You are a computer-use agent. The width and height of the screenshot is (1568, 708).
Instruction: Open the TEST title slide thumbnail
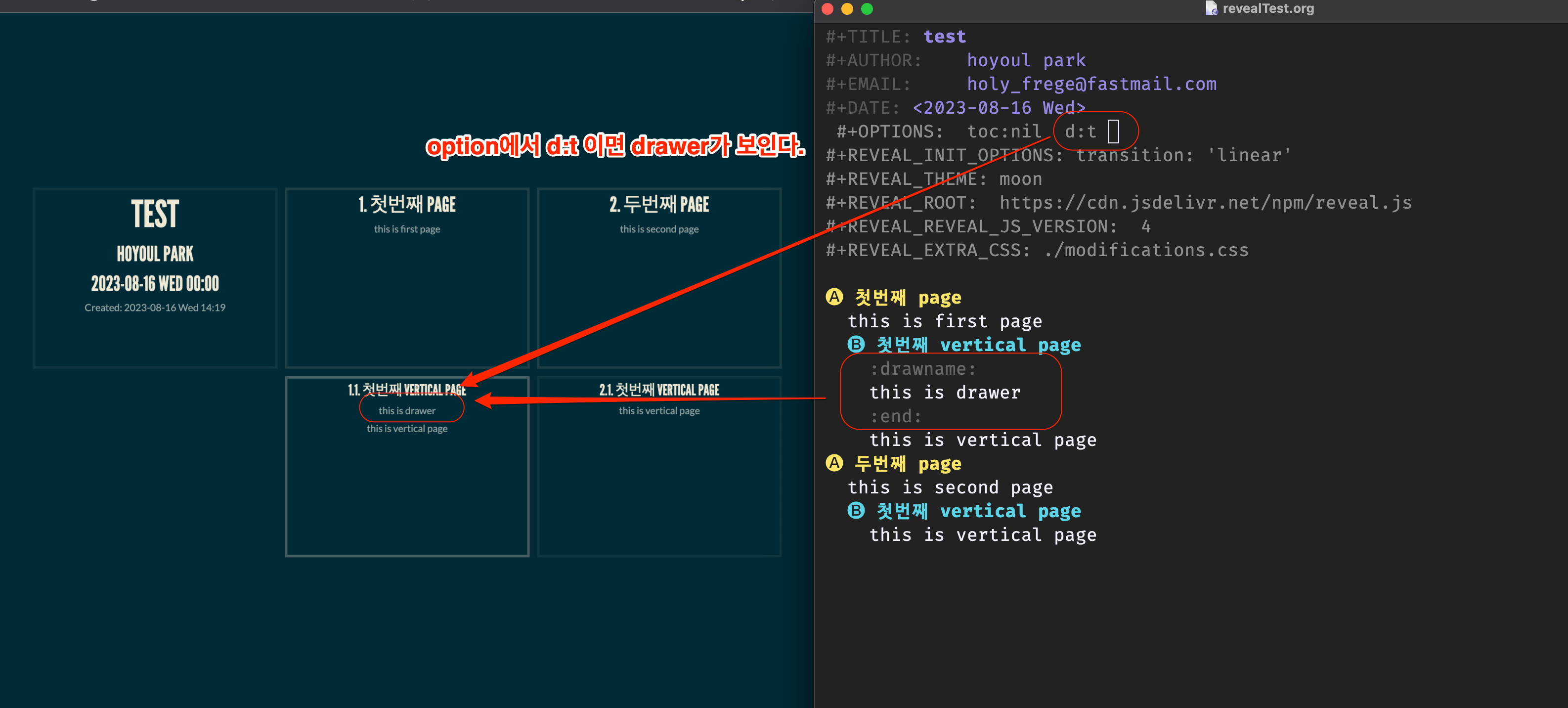click(155, 277)
